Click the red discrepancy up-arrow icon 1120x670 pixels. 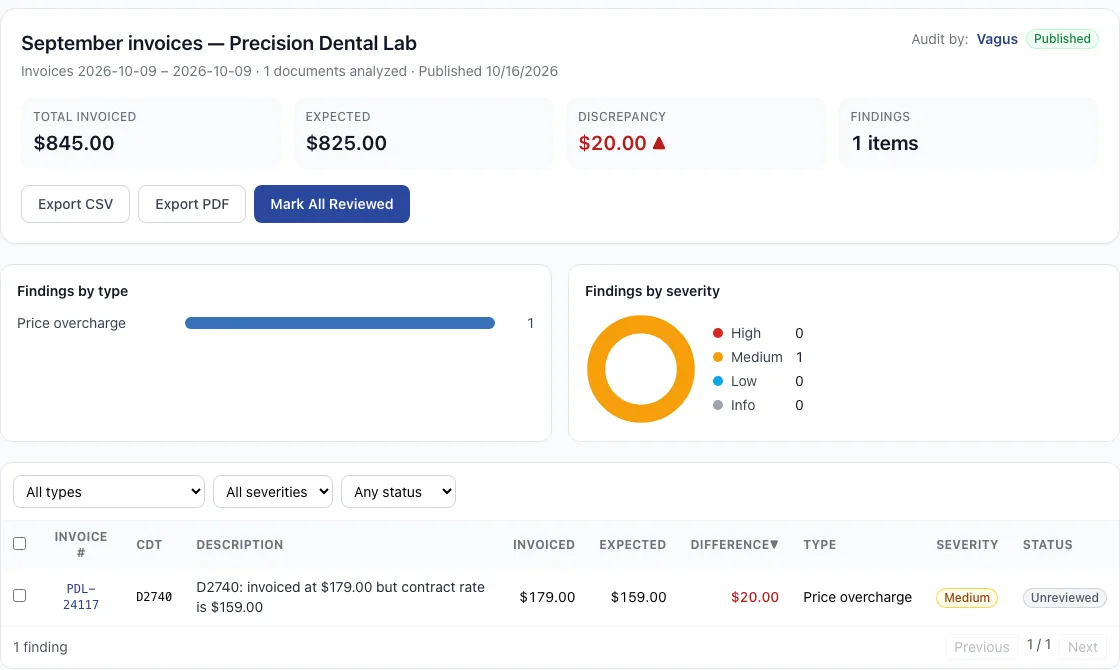pyautogui.click(x=659, y=143)
